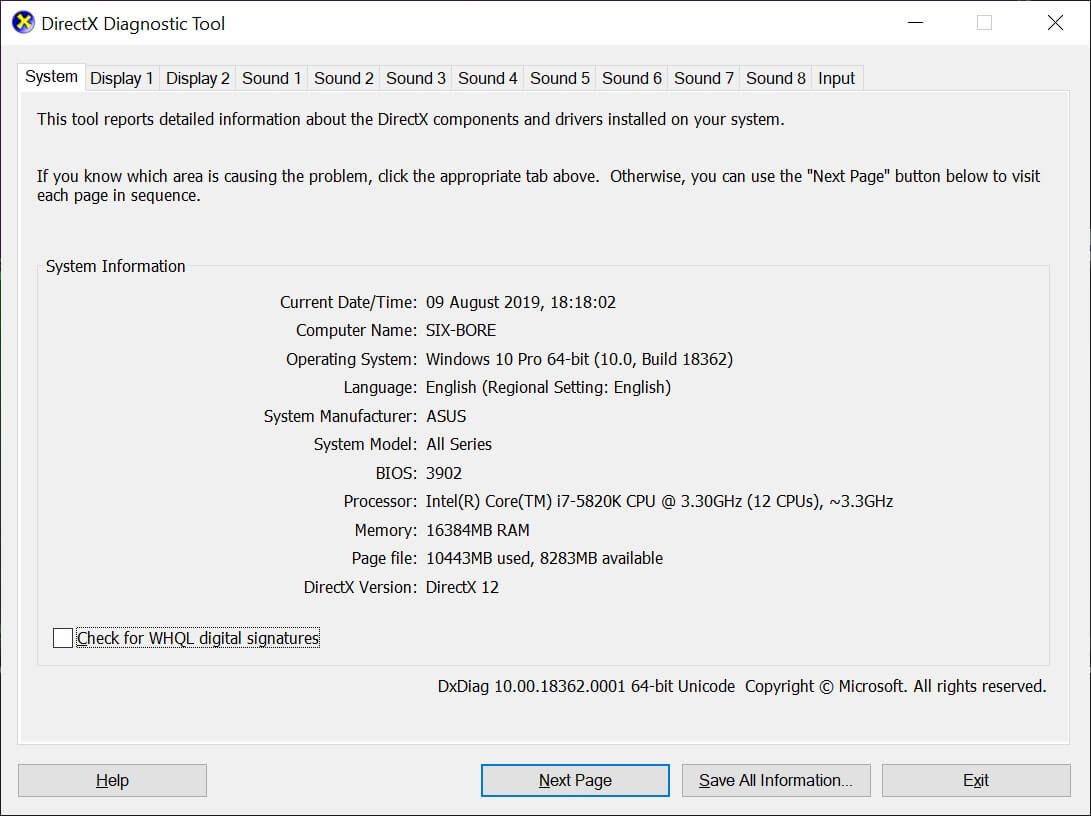
Task: Click the System Manufacturer value ASUS
Action: click(x=446, y=416)
